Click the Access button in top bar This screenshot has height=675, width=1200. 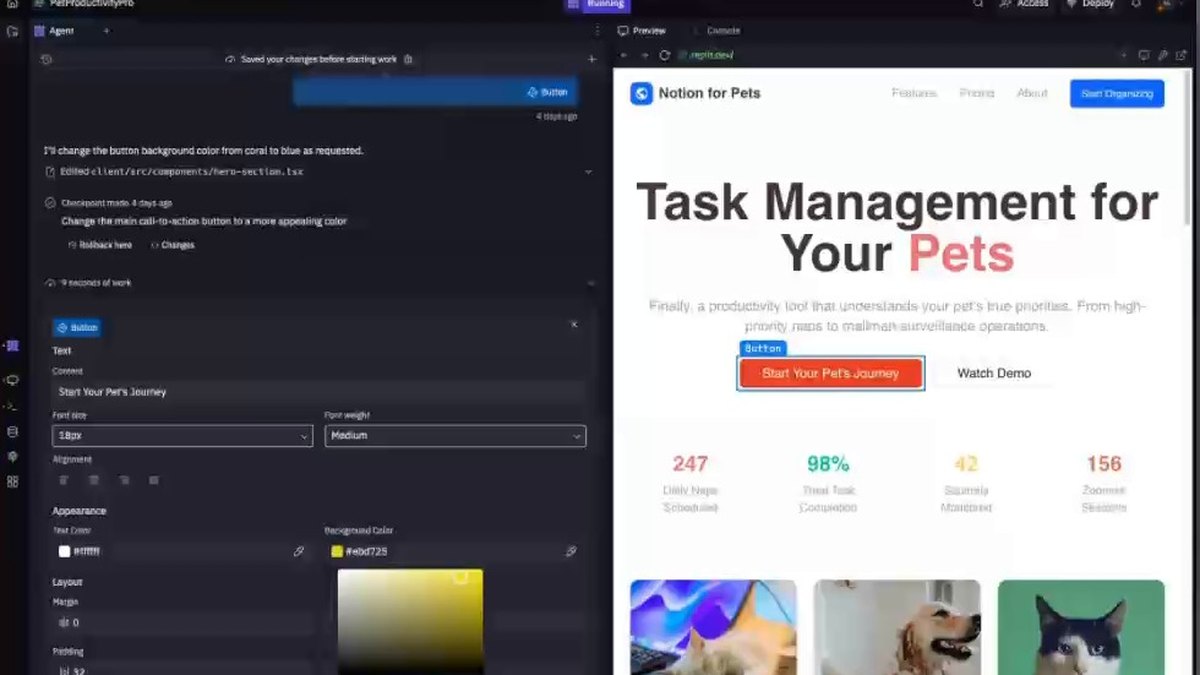click(1025, 4)
